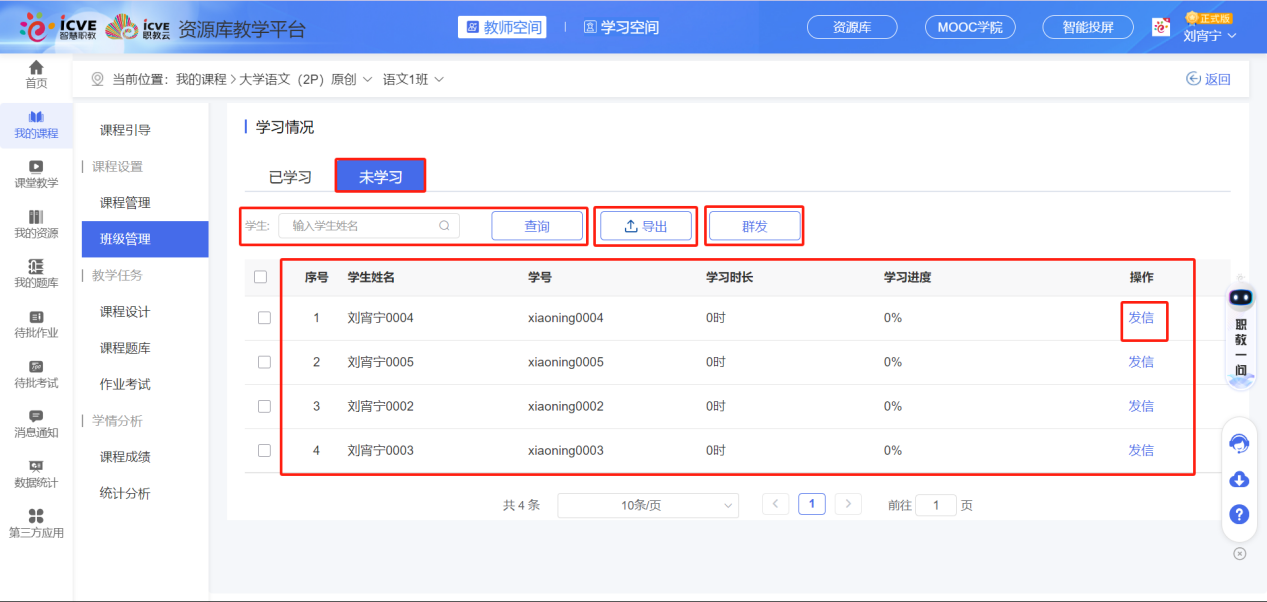Expand the 语文1班 class dropdown
Screen dimensions: 1267x602
pos(413,79)
